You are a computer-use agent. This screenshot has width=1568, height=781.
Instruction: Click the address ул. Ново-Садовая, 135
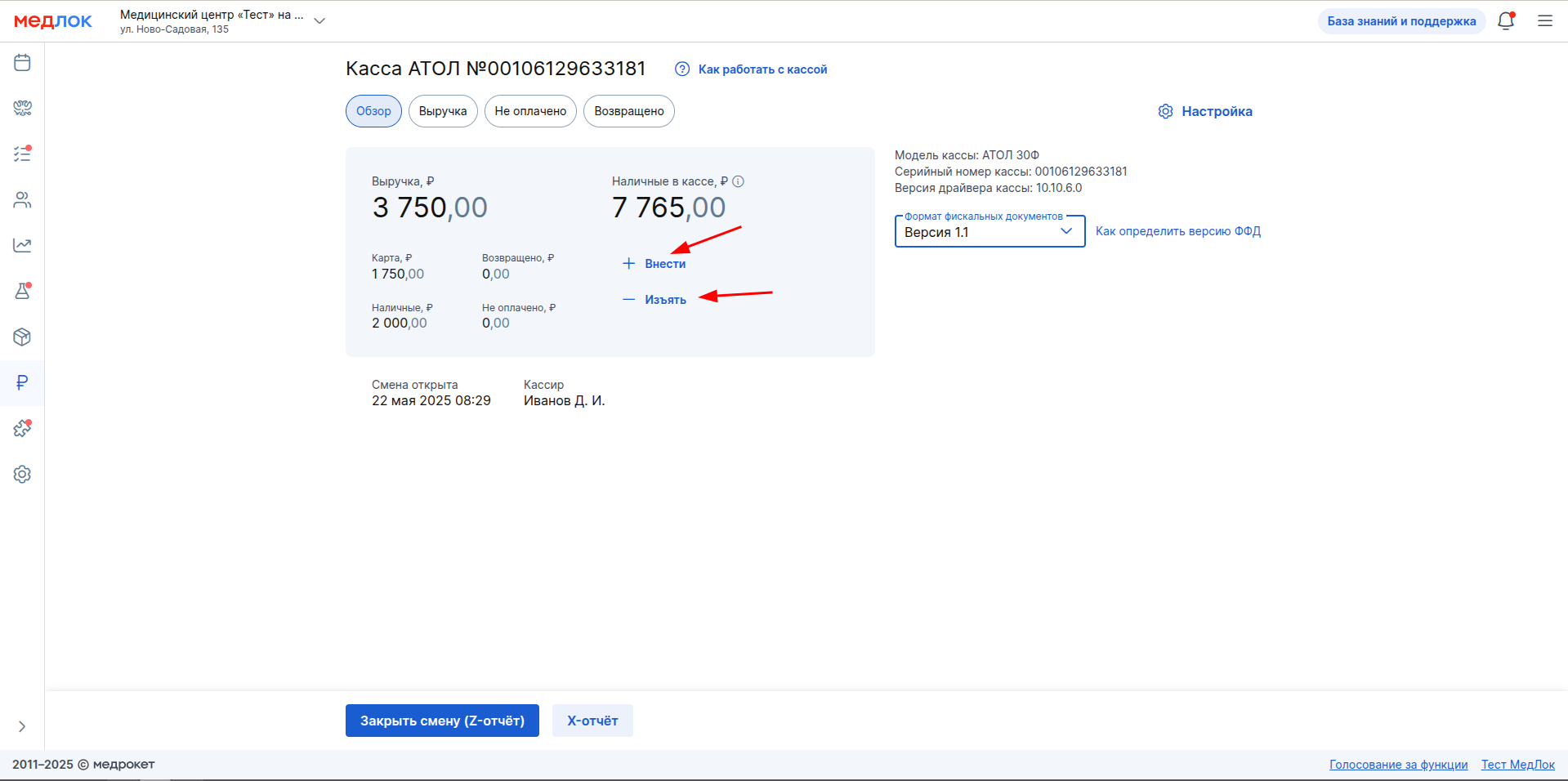pyautogui.click(x=174, y=29)
